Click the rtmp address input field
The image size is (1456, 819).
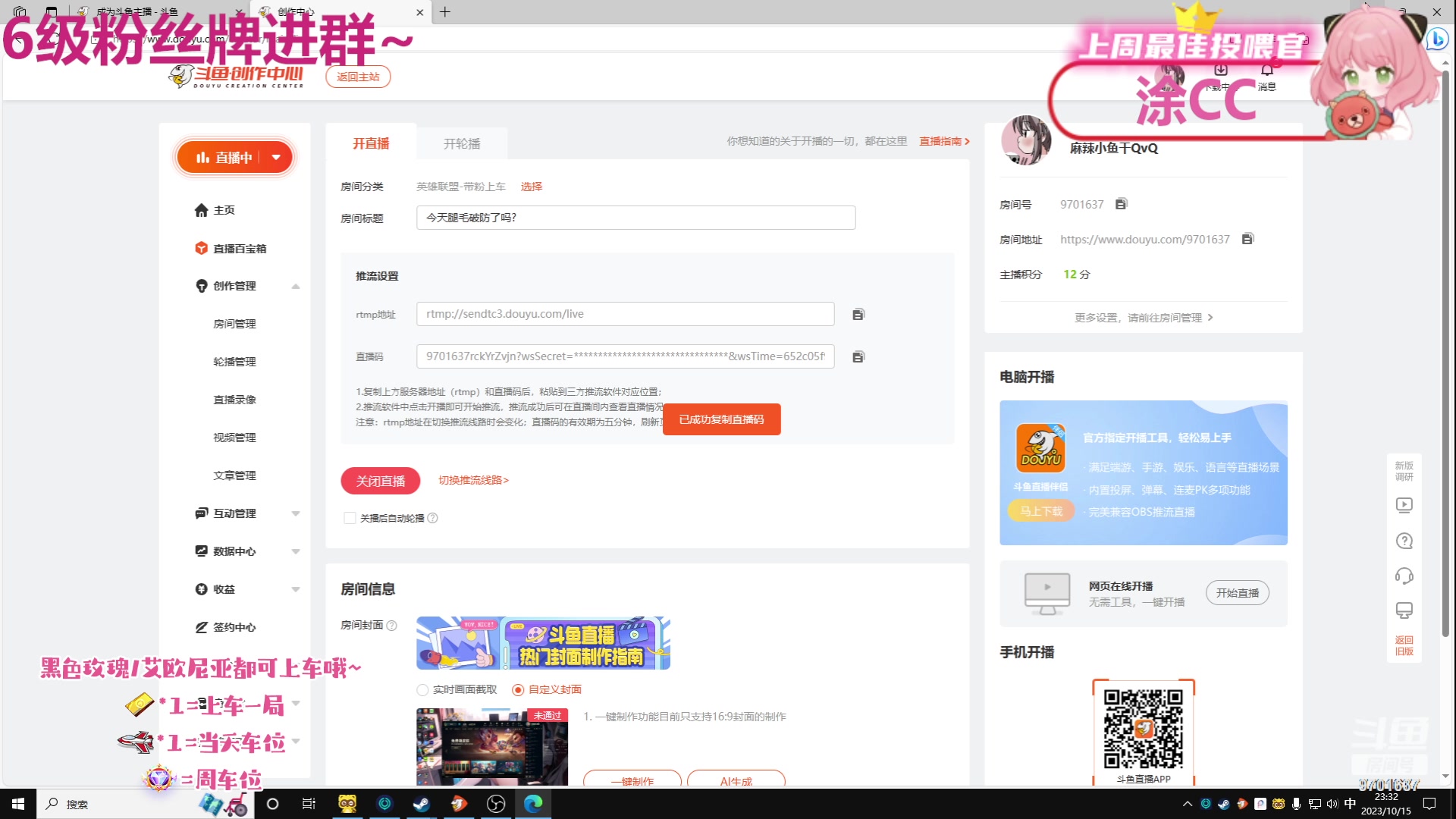(x=625, y=314)
